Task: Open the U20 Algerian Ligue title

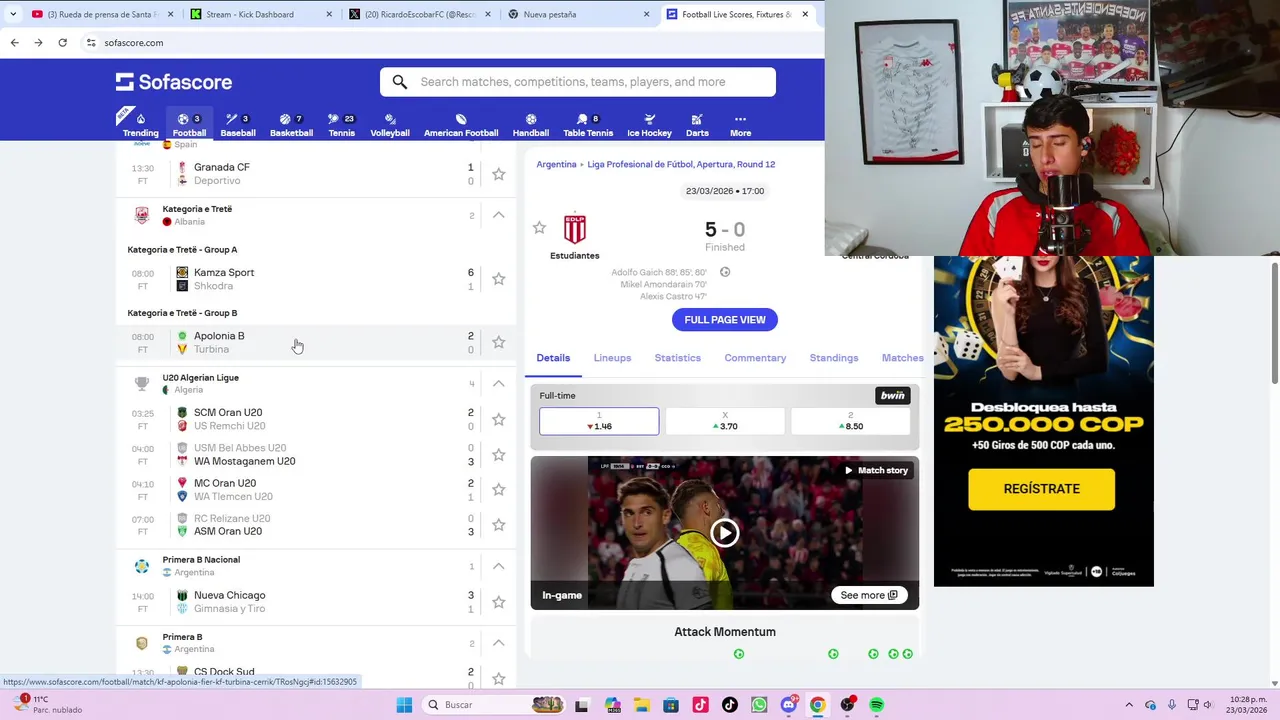Action: (x=201, y=378)
